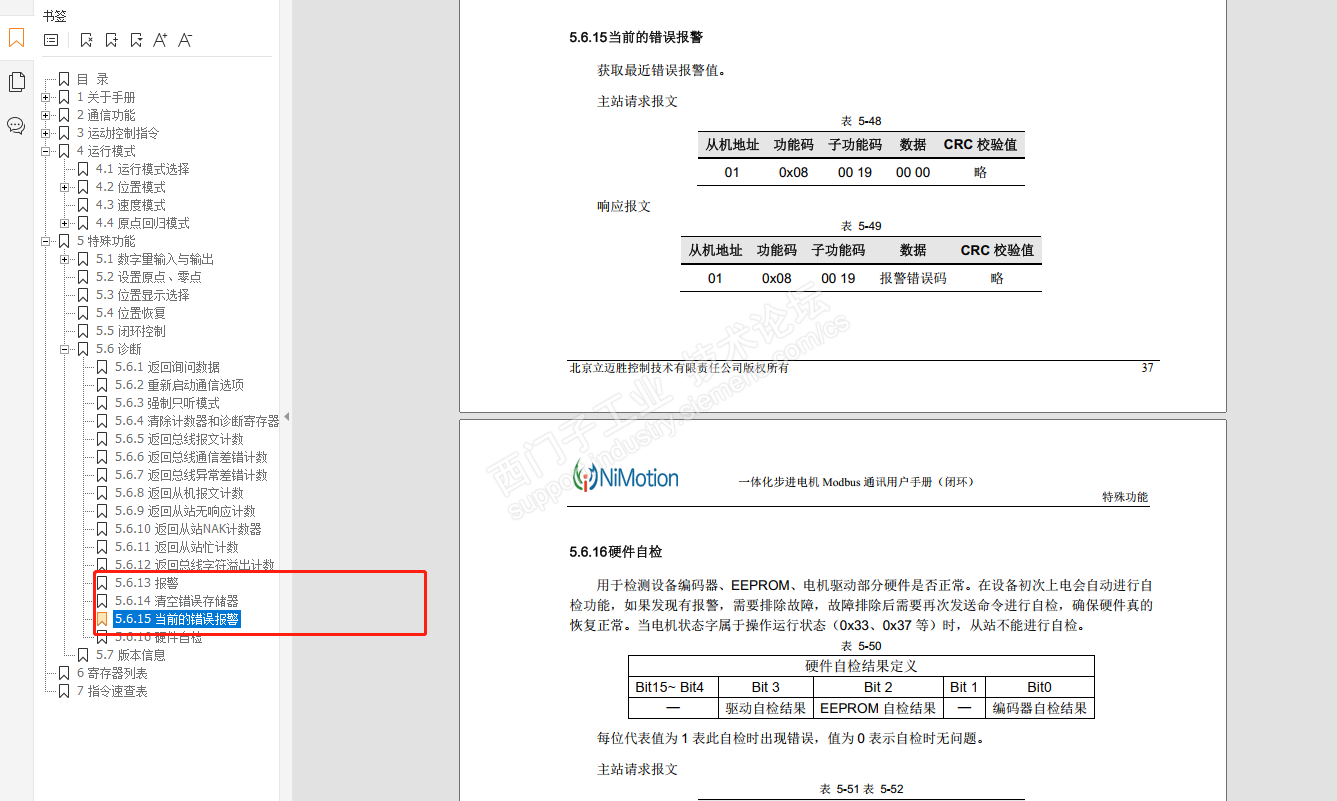The height and width of the screenshot is (801, 1337).
Task: Click the '编码器自检结果' table cell
Action: pos(1039,708)
